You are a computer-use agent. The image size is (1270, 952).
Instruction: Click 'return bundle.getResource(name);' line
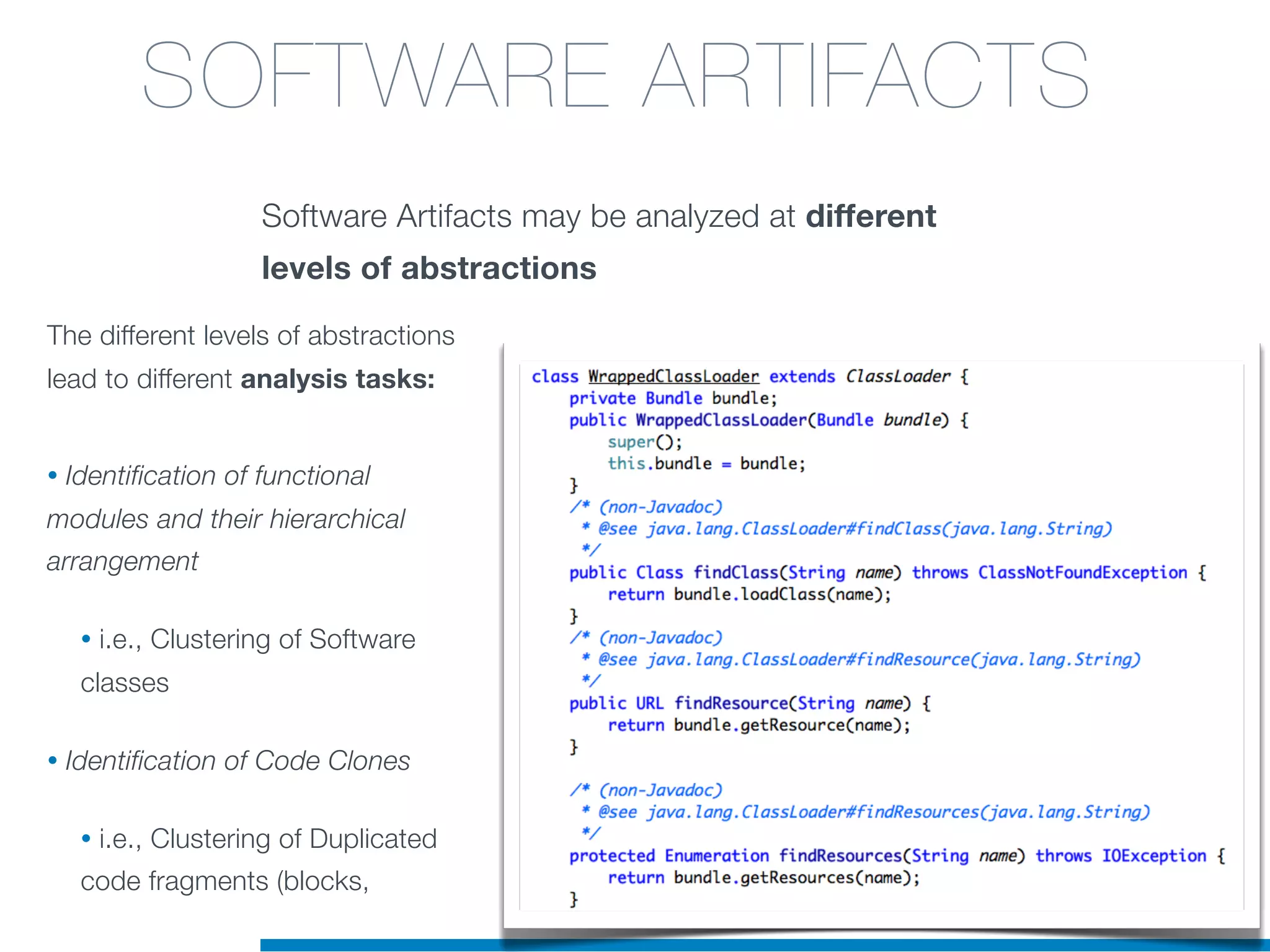coord(759,725)
